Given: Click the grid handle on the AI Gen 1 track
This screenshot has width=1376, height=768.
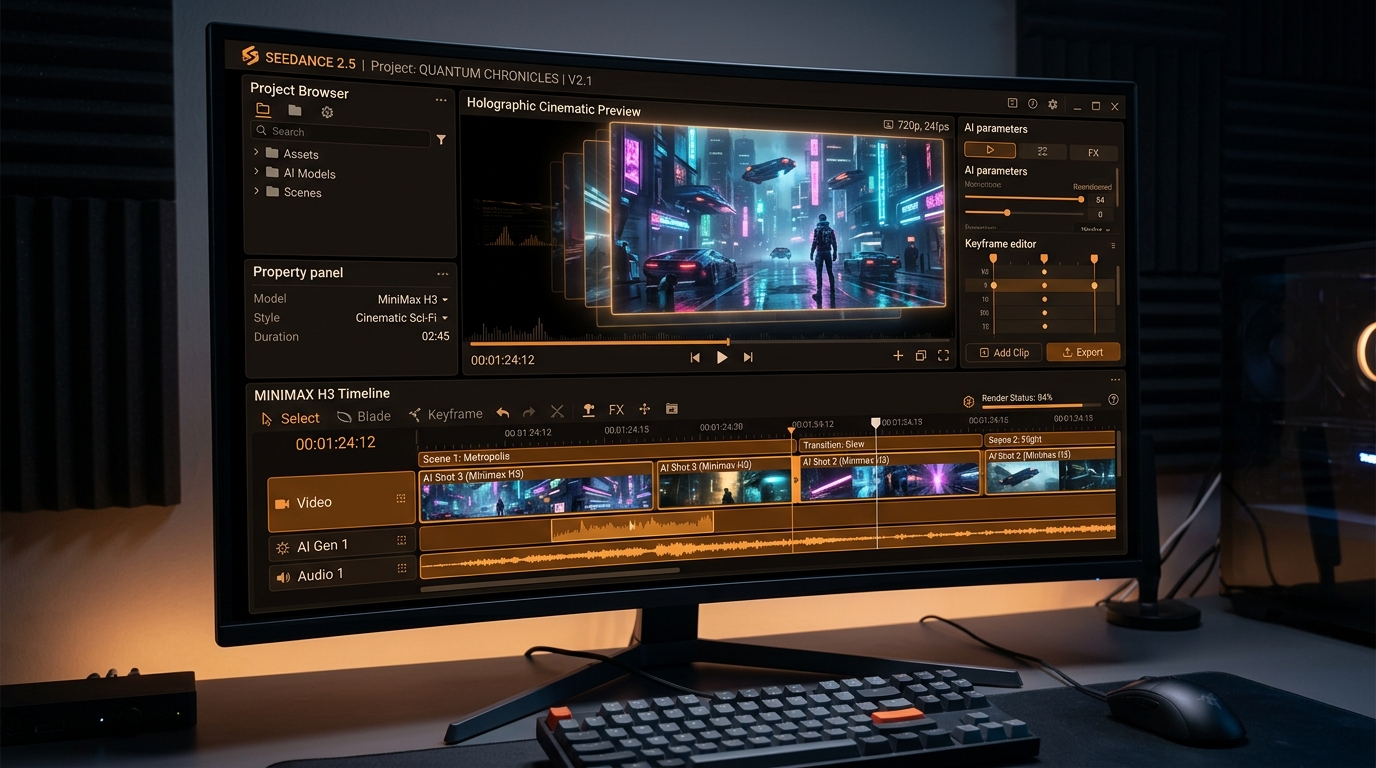Looking at the screenshot, I should click(x=401, y=540).
